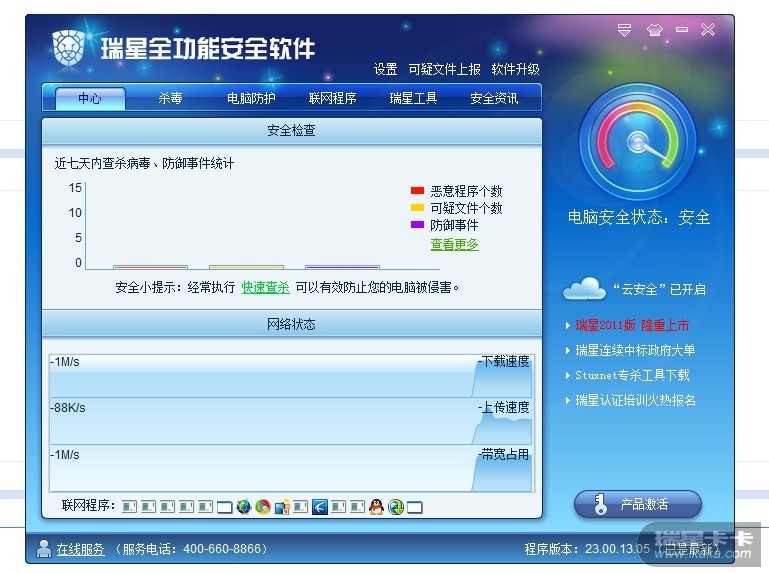Open news 瑞星连续中标政府大单
Screen dimensions: 769x573
[x=635, y=350]
